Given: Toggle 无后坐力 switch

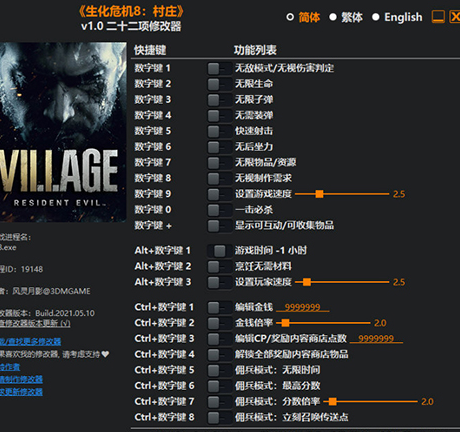Looking at the screenshot, I should [219, 147].
